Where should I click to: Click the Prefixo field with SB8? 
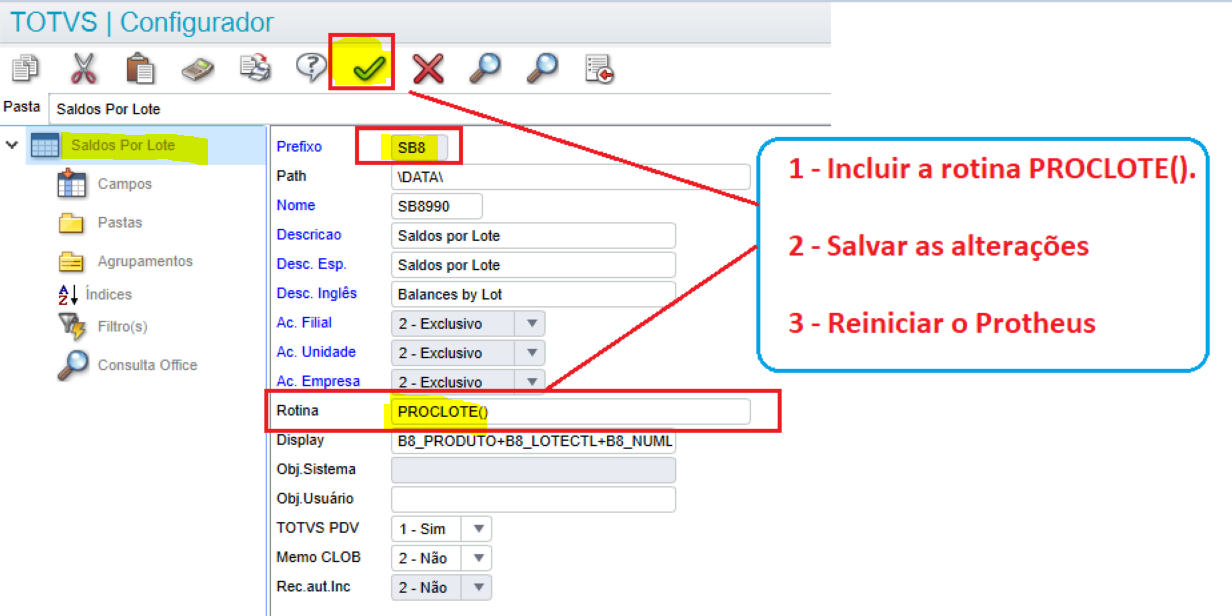click(420, 147)
